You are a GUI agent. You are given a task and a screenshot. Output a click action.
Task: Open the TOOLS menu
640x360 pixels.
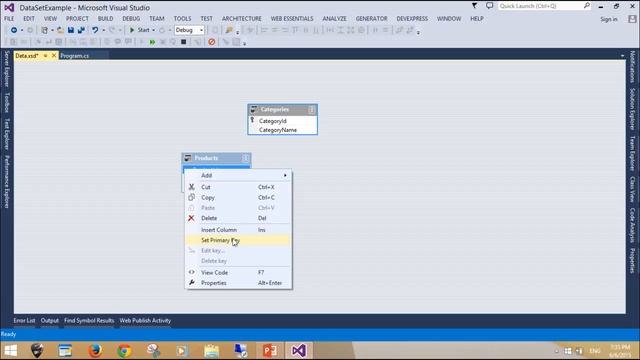pyautogui.click(x=182, y=19)
